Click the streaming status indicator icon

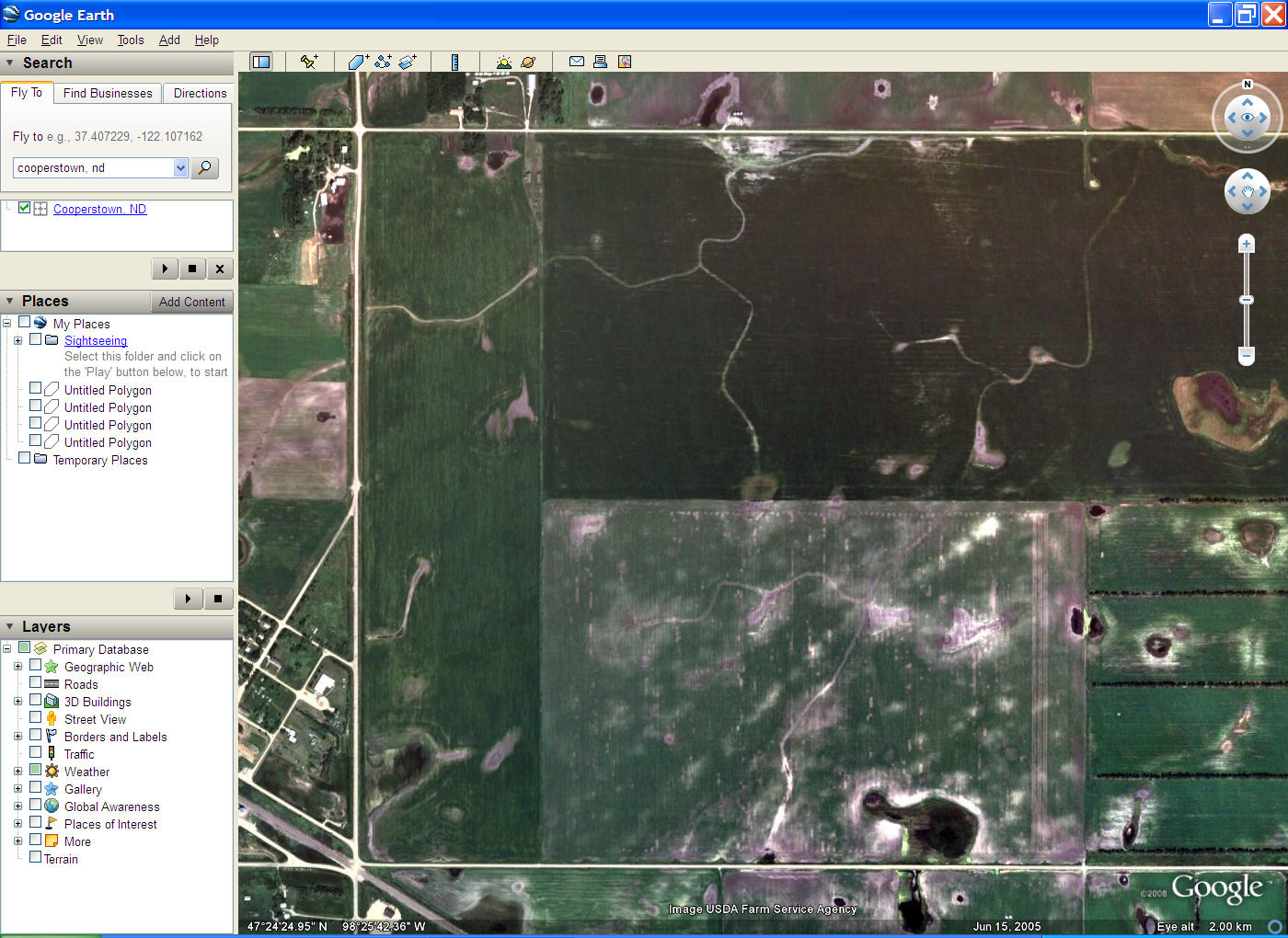click(x=1275, y=926)
